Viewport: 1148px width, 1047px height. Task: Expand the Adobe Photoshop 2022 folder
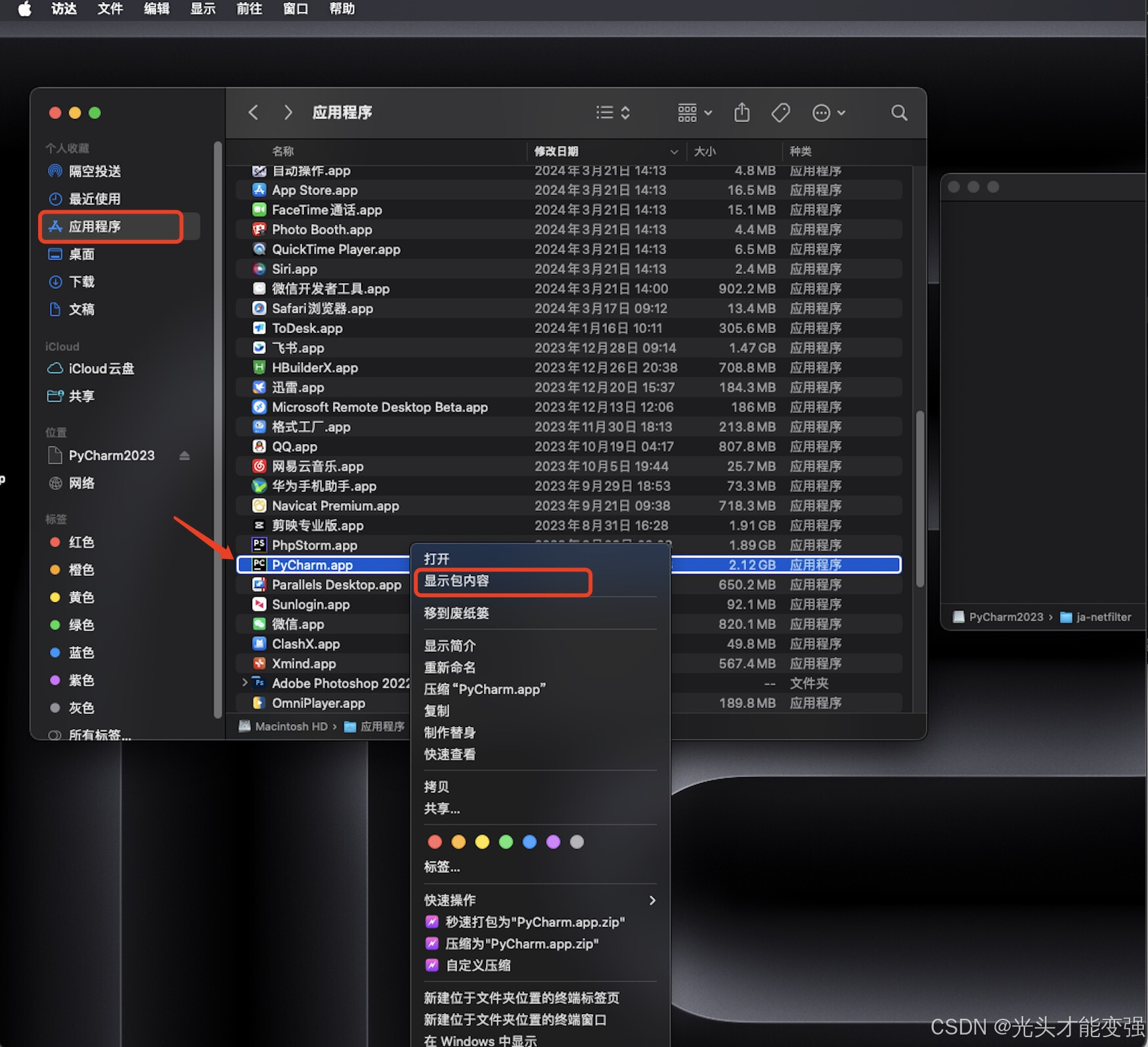[244, 682]
